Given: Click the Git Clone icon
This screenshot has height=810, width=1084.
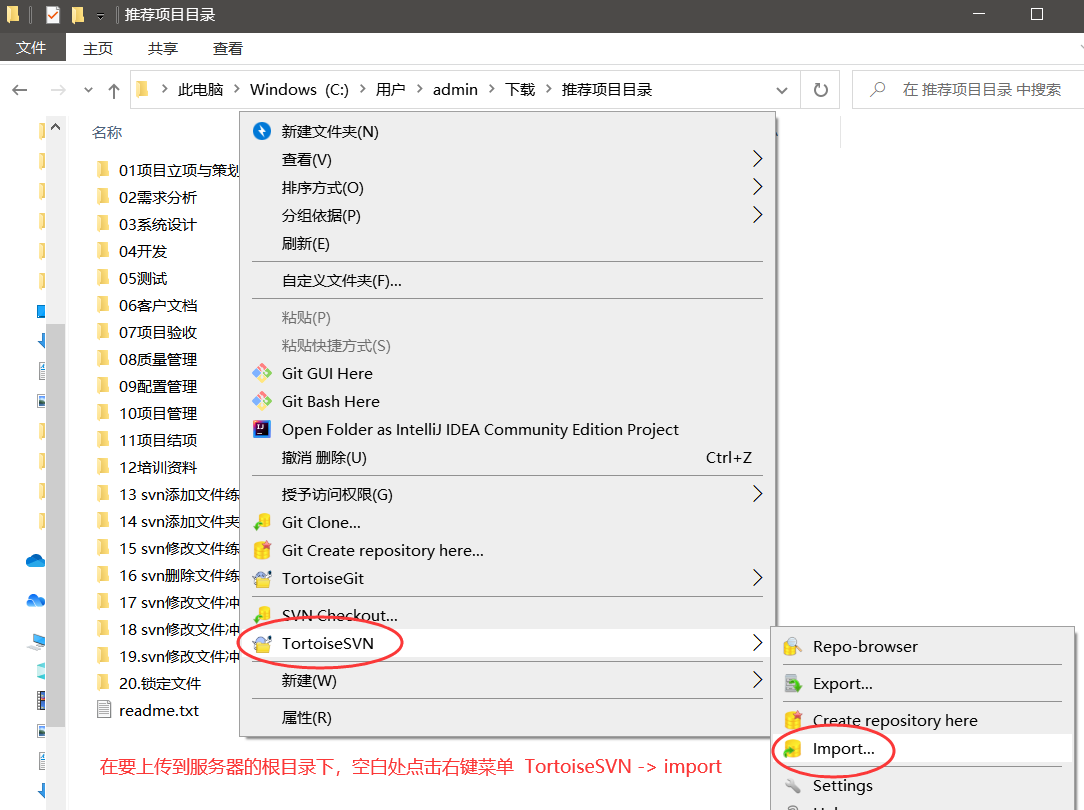Looking at the screenshot, I should (262, 522).
